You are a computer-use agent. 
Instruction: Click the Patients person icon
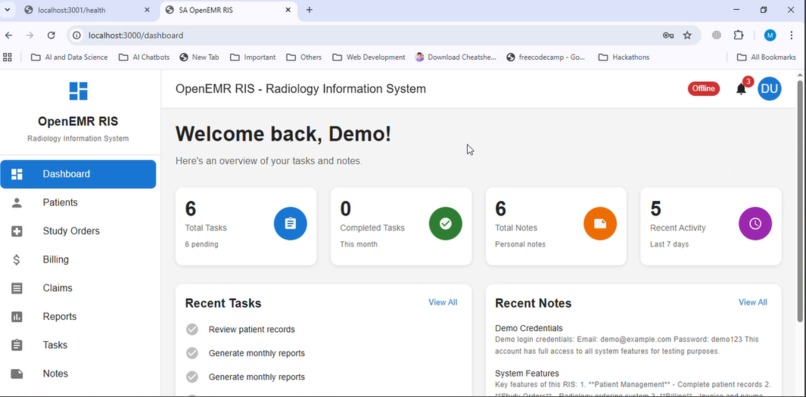tap(17, 203)
